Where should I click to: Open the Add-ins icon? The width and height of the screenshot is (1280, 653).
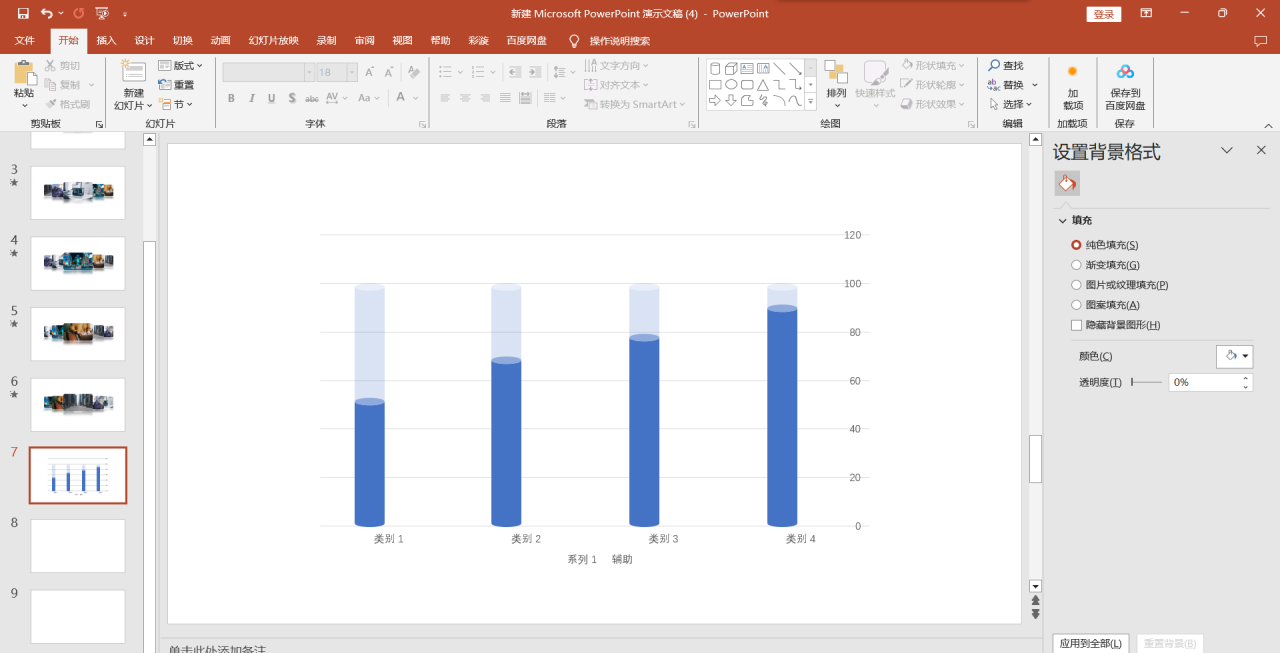1072,78
